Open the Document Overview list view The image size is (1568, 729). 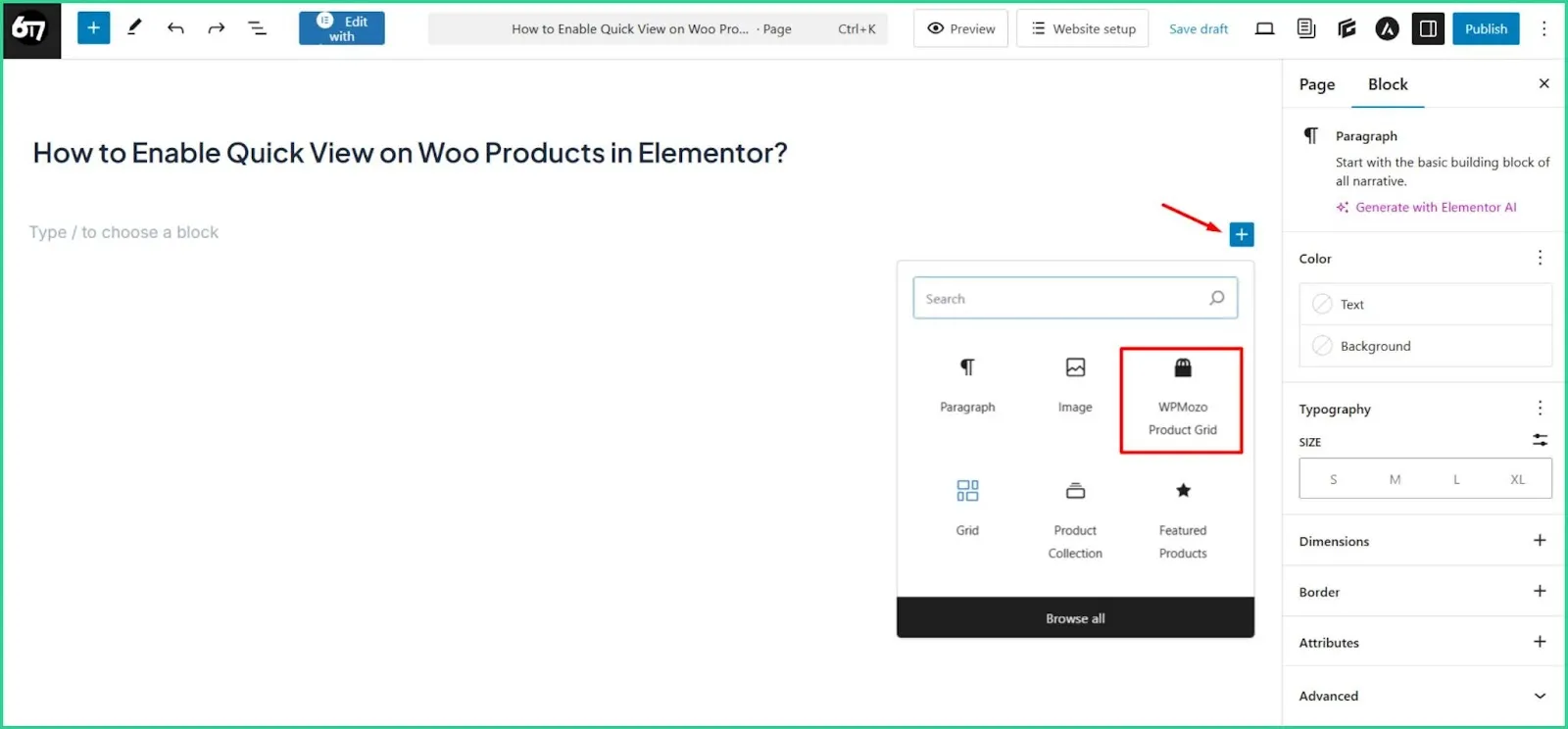click(x=257, y=28)
